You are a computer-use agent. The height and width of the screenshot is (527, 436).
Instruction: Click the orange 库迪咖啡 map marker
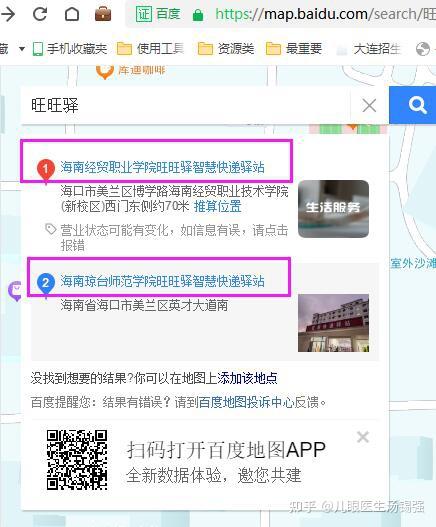click(105, 71)
